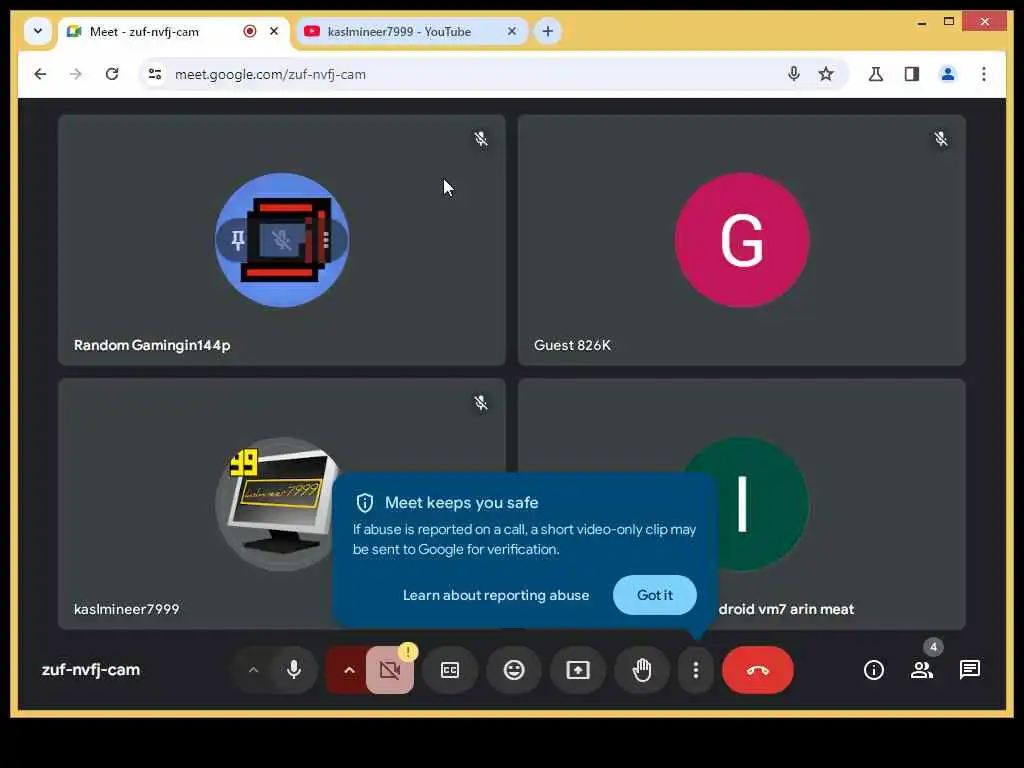Image resolution: width=1024 pixels, height=768 pixels.
Task: Select the Guest 826K avatar
Action: (742, 240)
